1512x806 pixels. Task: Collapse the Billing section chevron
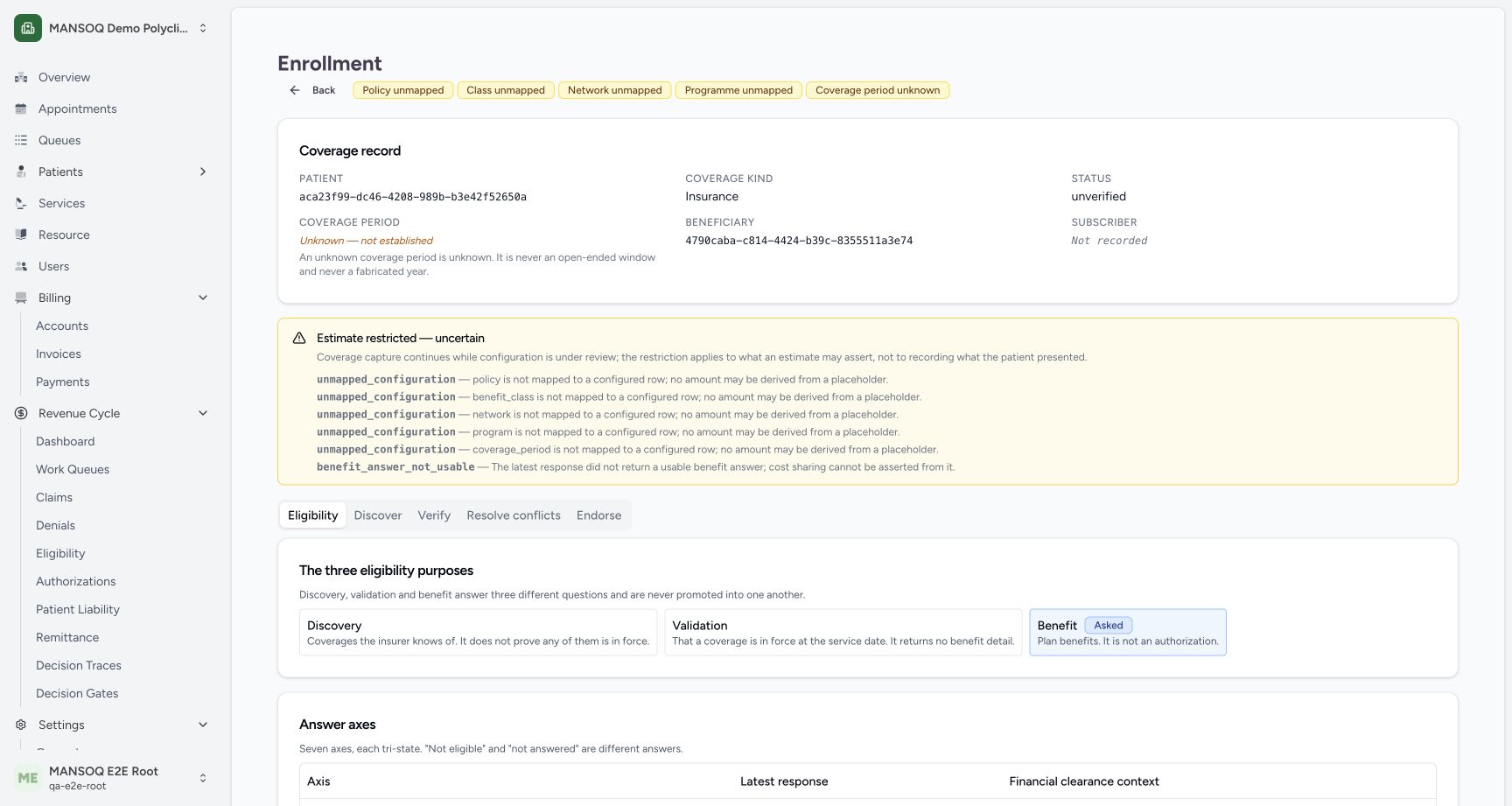pos(203,298)
